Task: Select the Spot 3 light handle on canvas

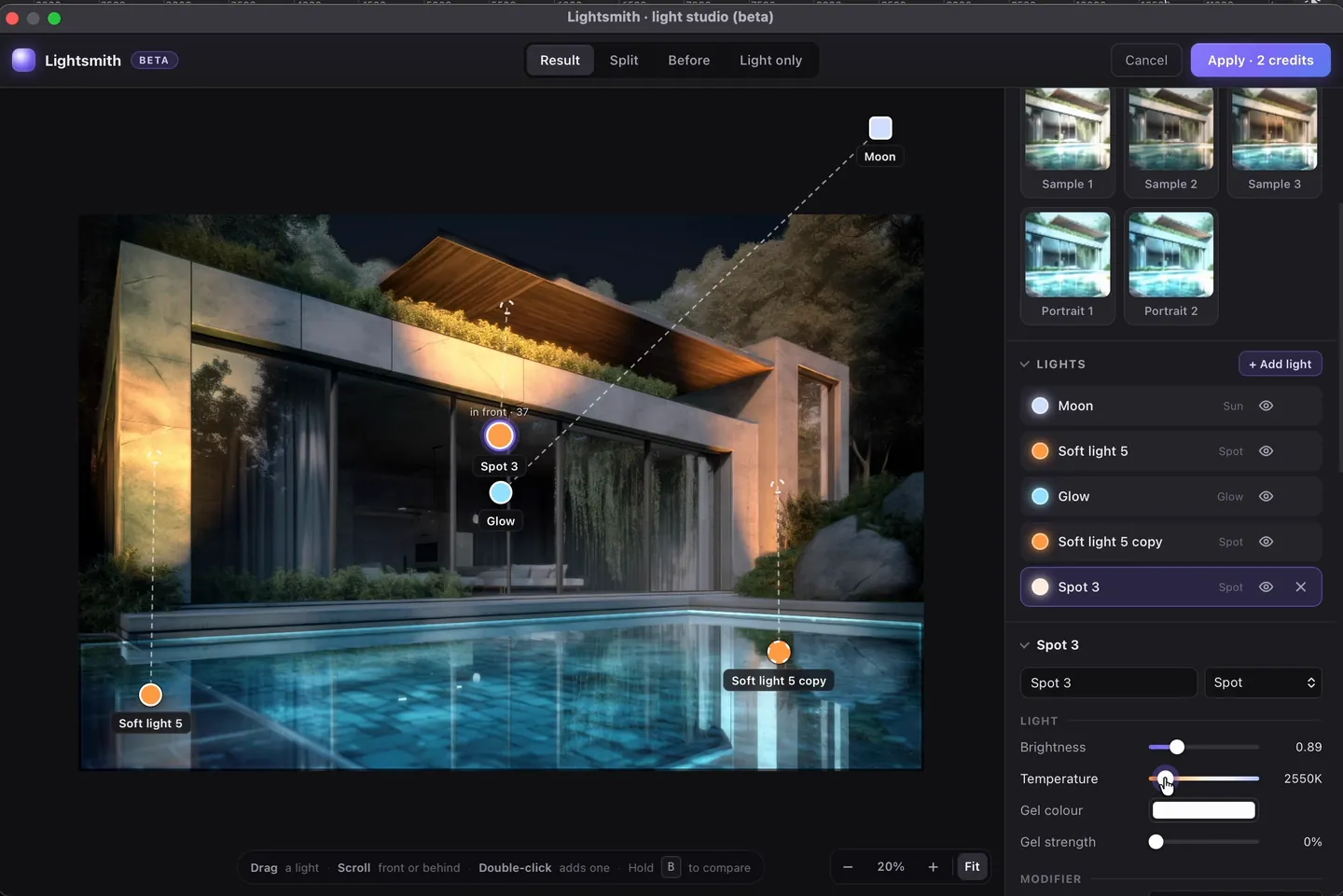Action: [500, 435]
